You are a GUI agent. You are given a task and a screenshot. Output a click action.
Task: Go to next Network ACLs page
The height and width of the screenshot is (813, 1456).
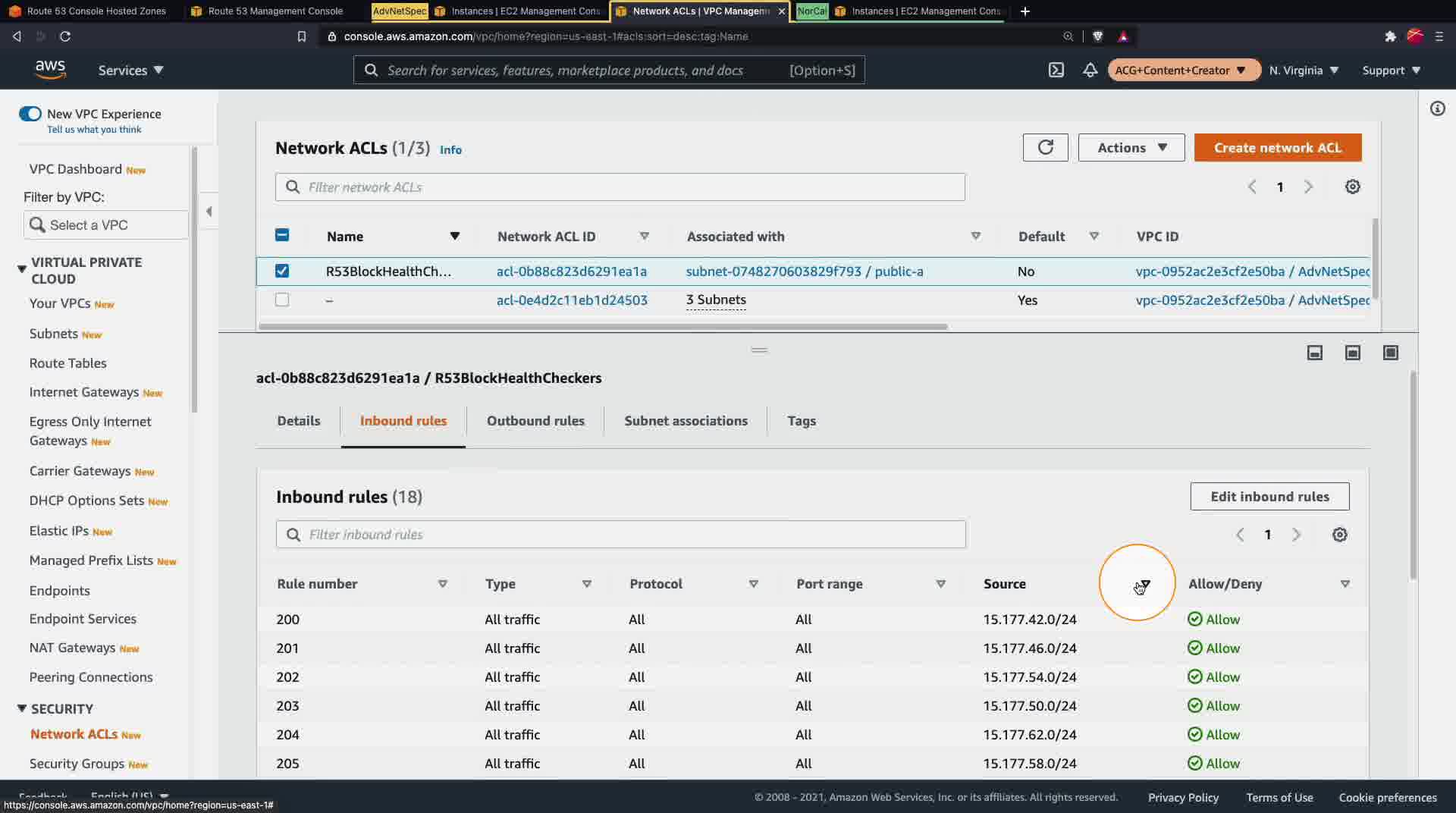coord(1308,187)
